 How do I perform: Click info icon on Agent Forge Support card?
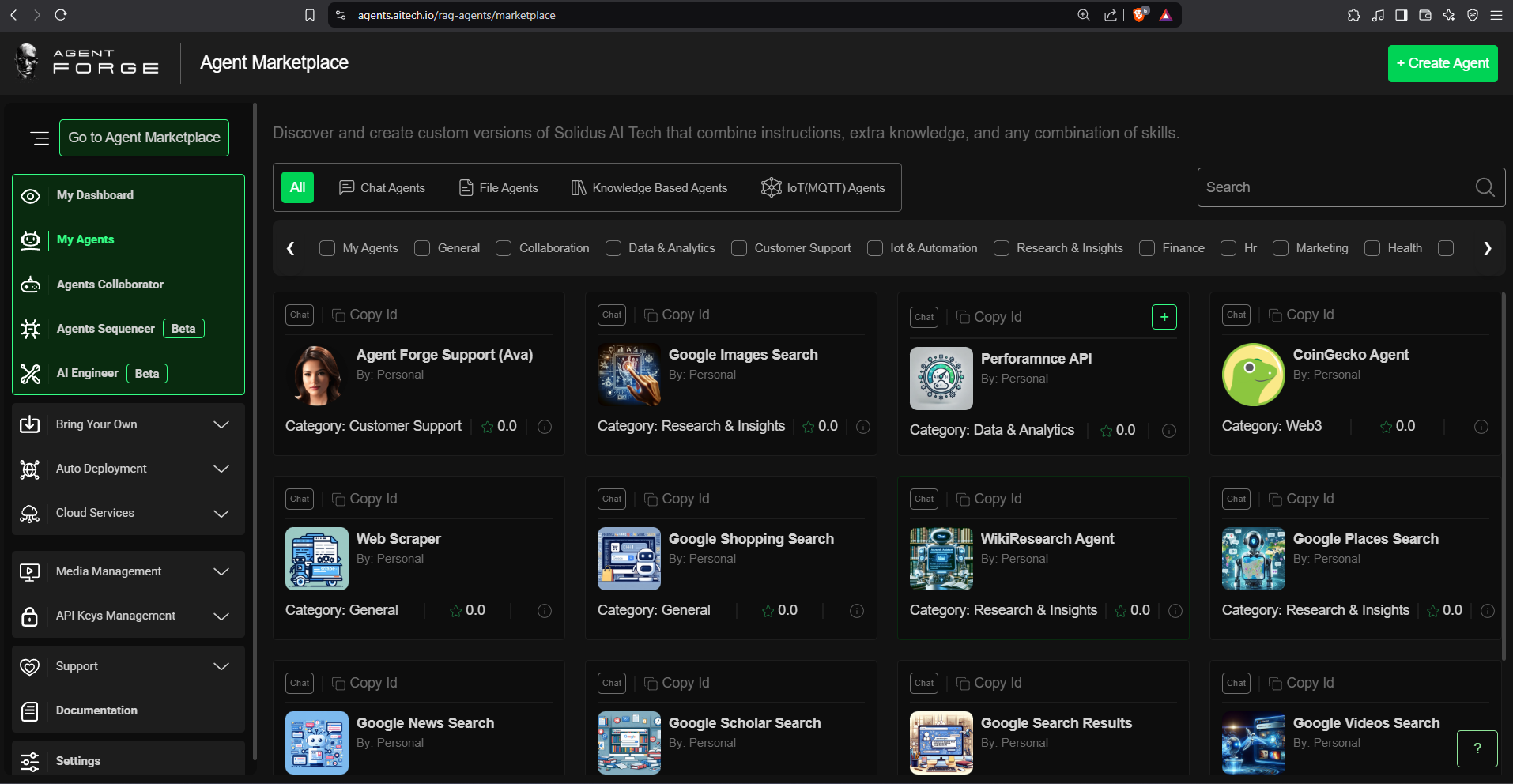545,427
